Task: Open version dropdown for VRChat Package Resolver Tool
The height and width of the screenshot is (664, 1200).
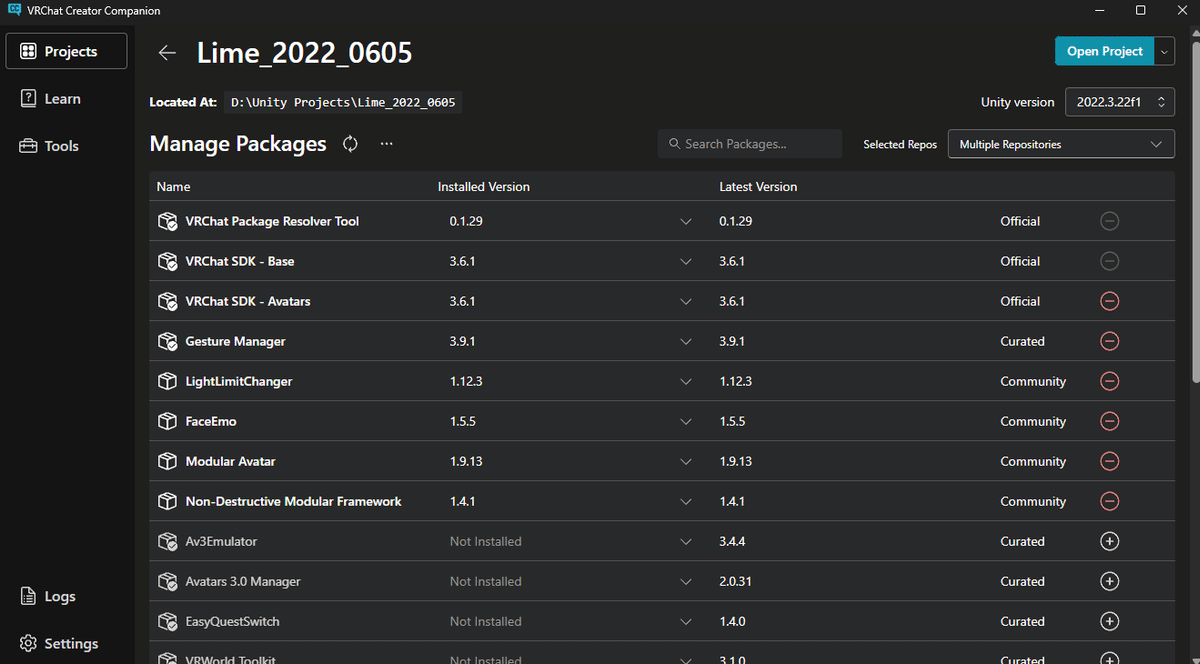Action: (x=686, y=221)
